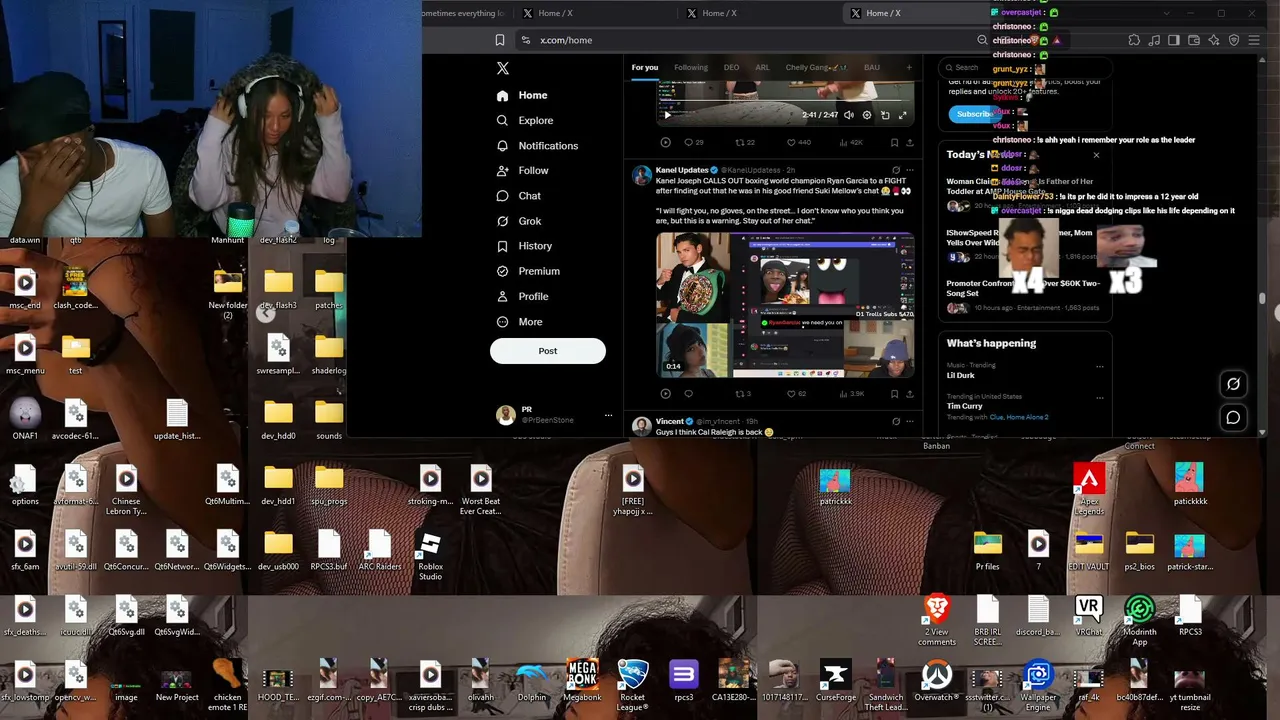Select the For you timeline tab

point(645,68)
